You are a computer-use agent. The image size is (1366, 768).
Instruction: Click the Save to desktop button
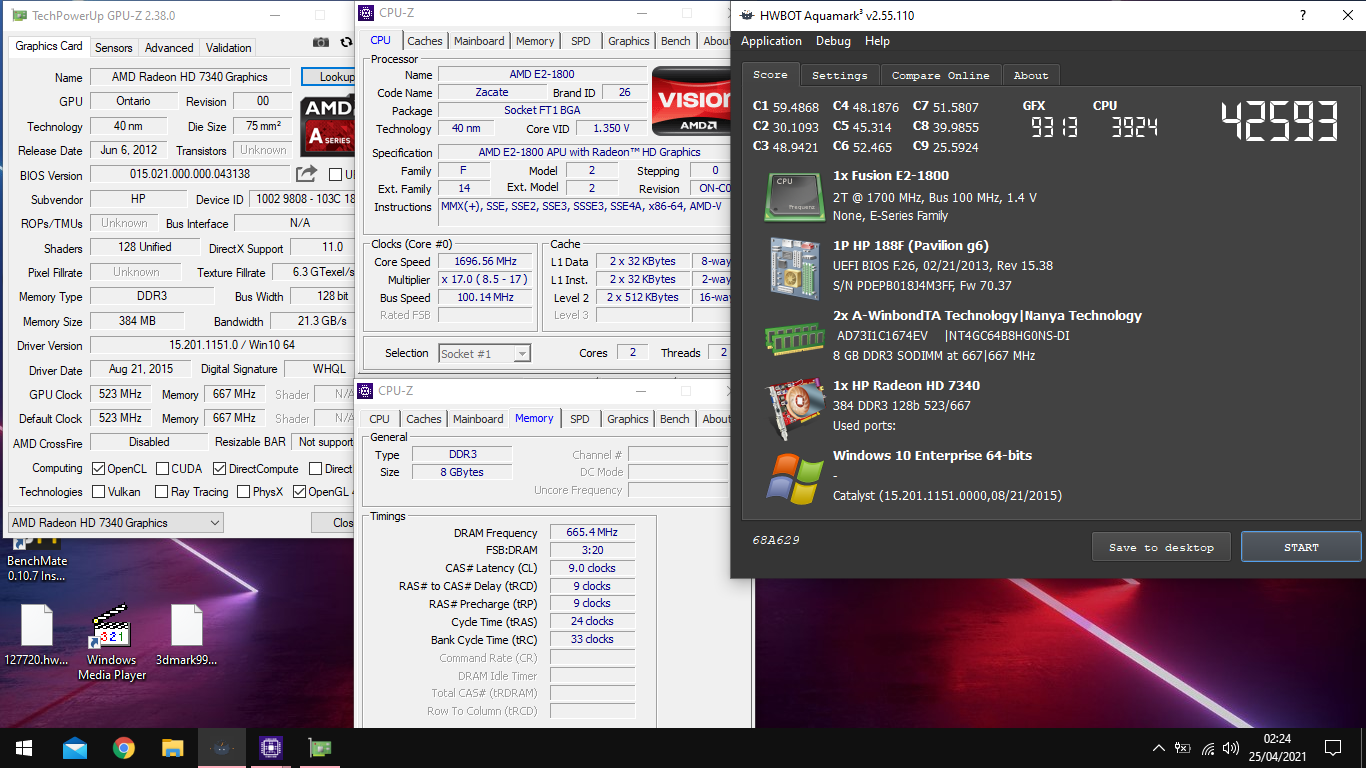1161,547
